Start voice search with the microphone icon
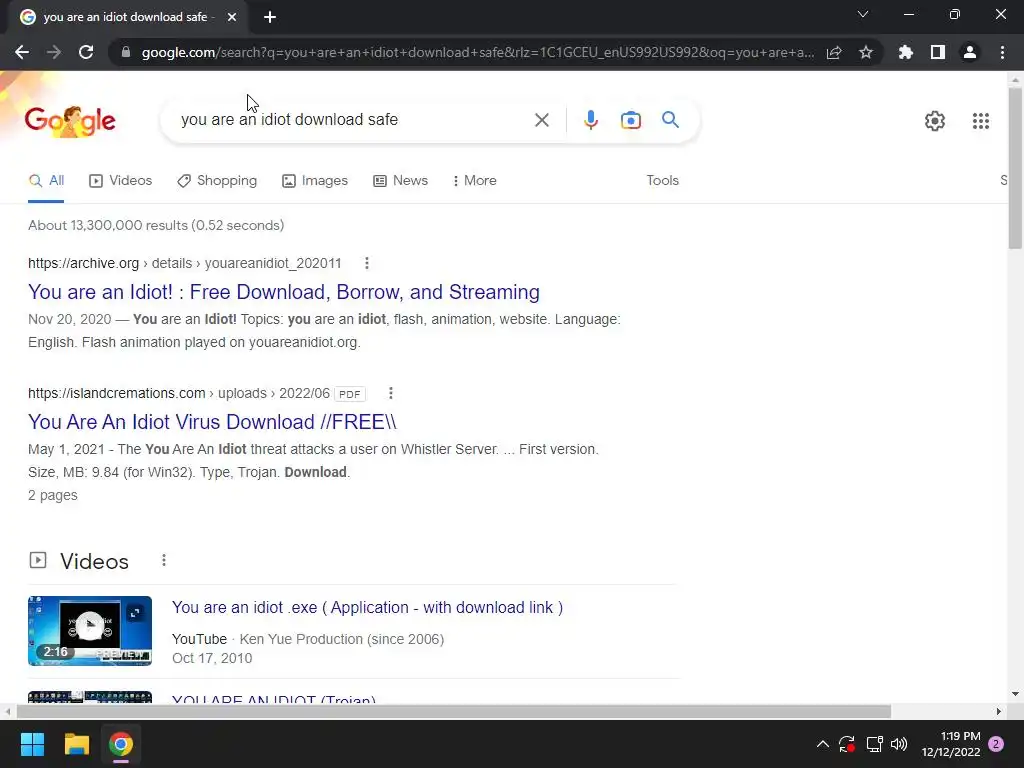Image resolution: width=1024 pixels, height=768 pixels. (x=590, y=120)
